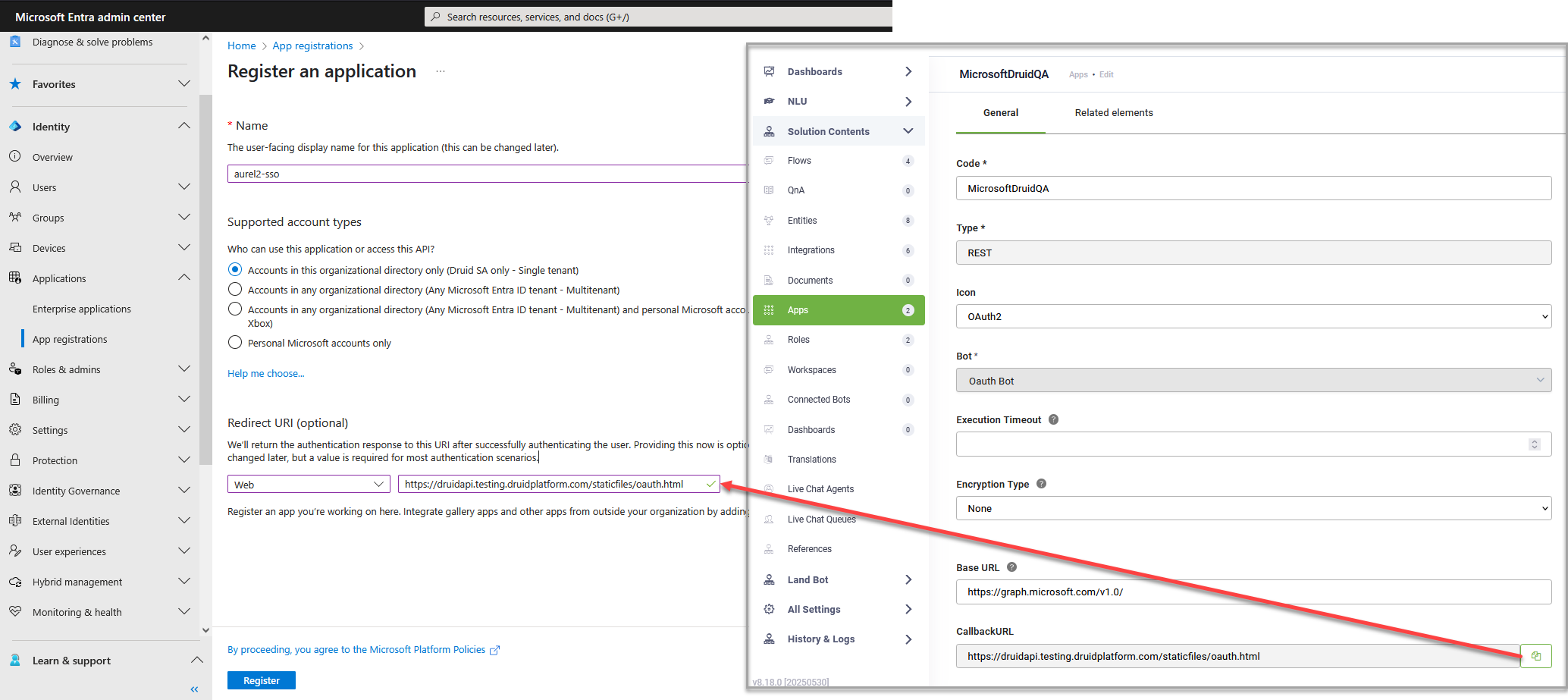
Task: Click the Groups icon in Entra sidebar
Action: coord(15,217)
